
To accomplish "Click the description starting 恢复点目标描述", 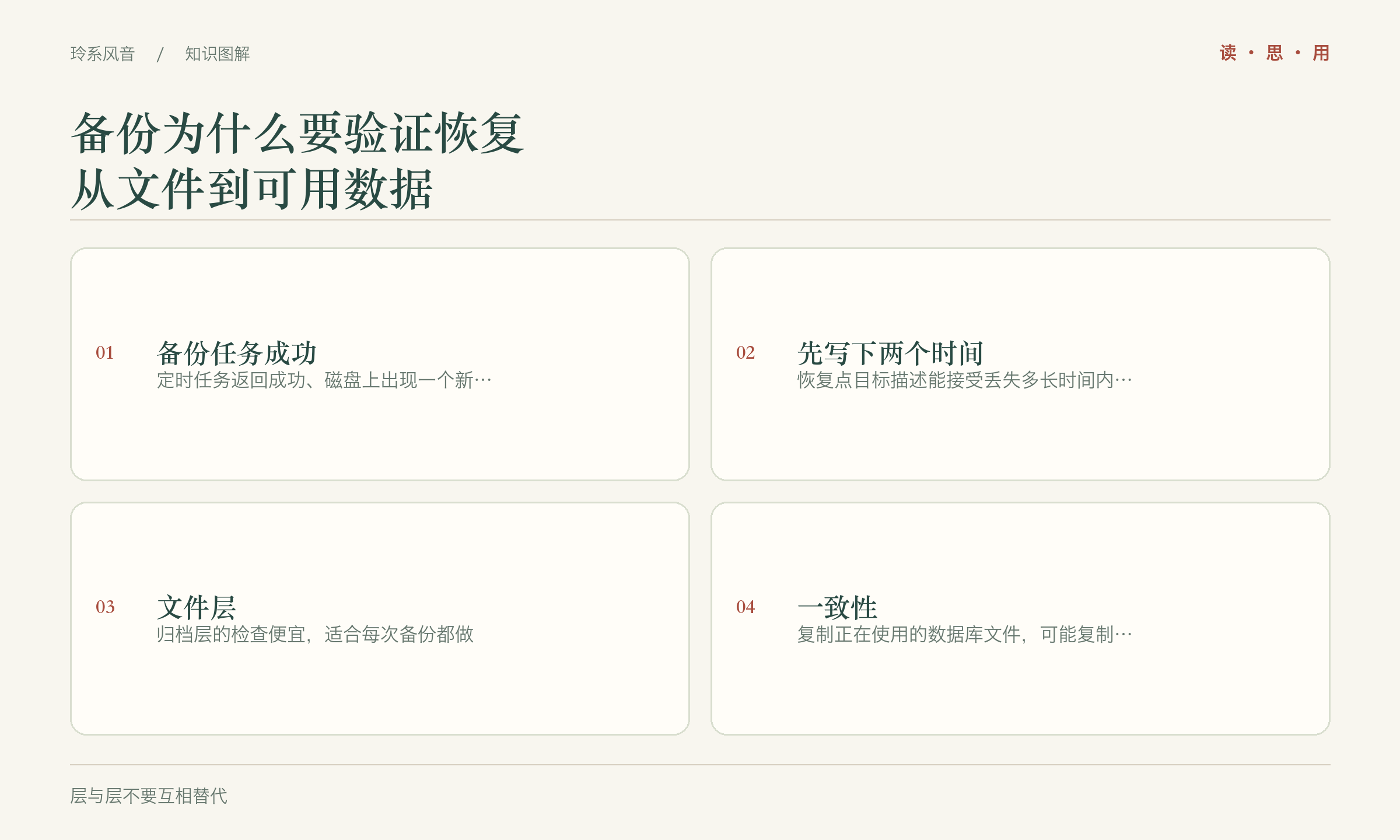I will (965, 380).
